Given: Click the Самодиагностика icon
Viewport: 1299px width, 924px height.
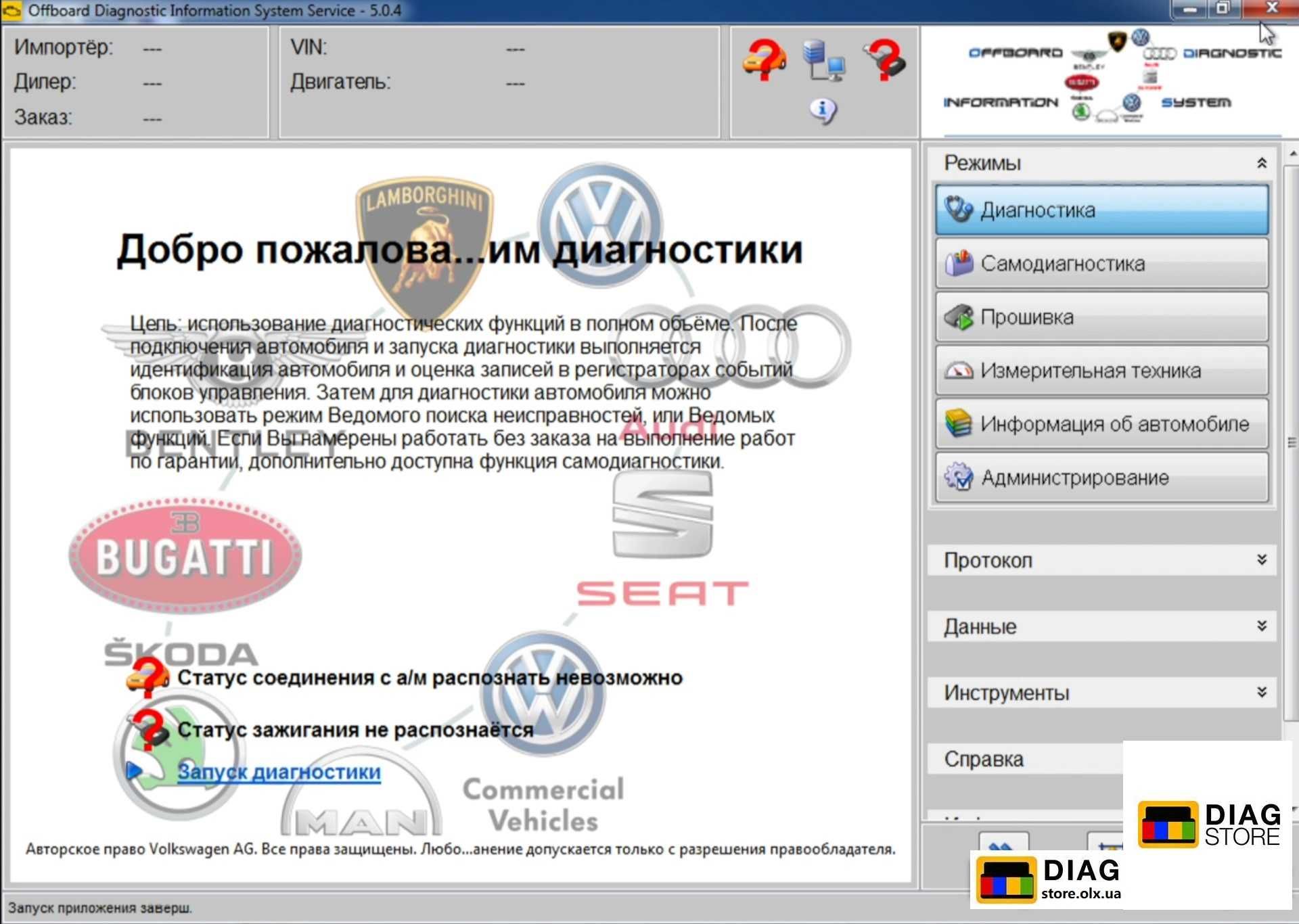Looking at the screenshot, I should (x=959, y=264).
